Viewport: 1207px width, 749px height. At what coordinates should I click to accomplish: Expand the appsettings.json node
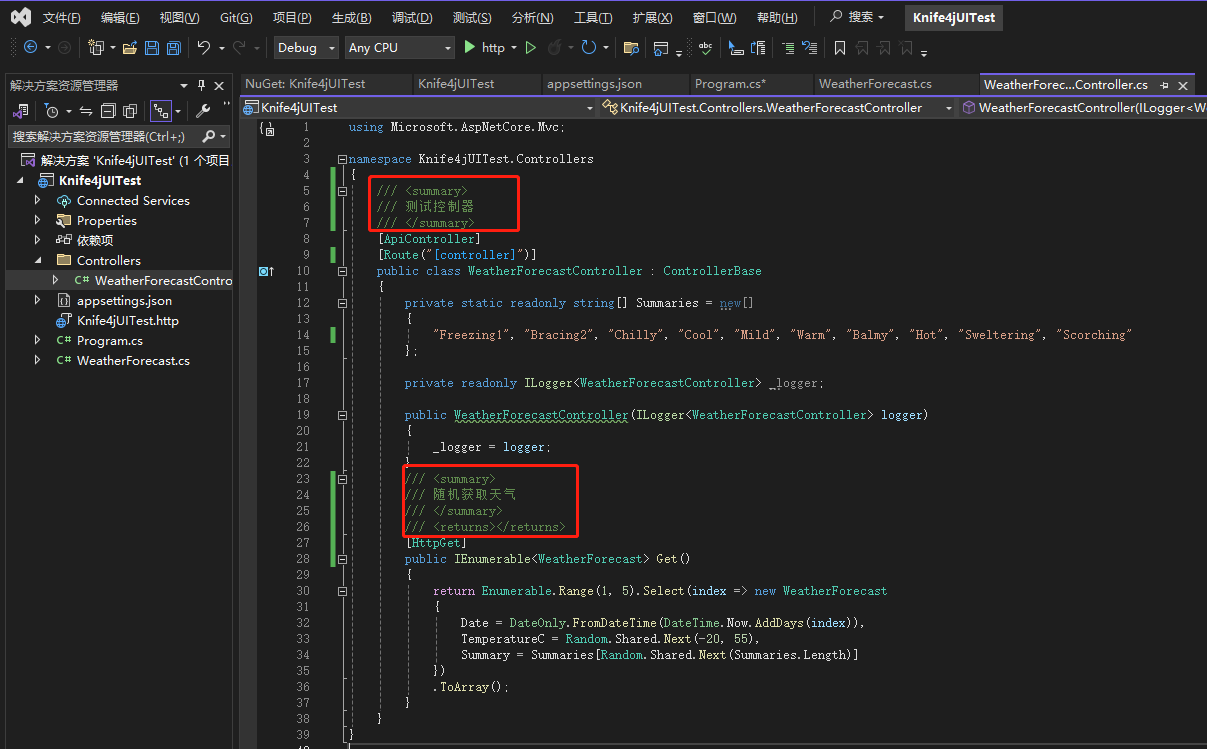pos(38,301)
